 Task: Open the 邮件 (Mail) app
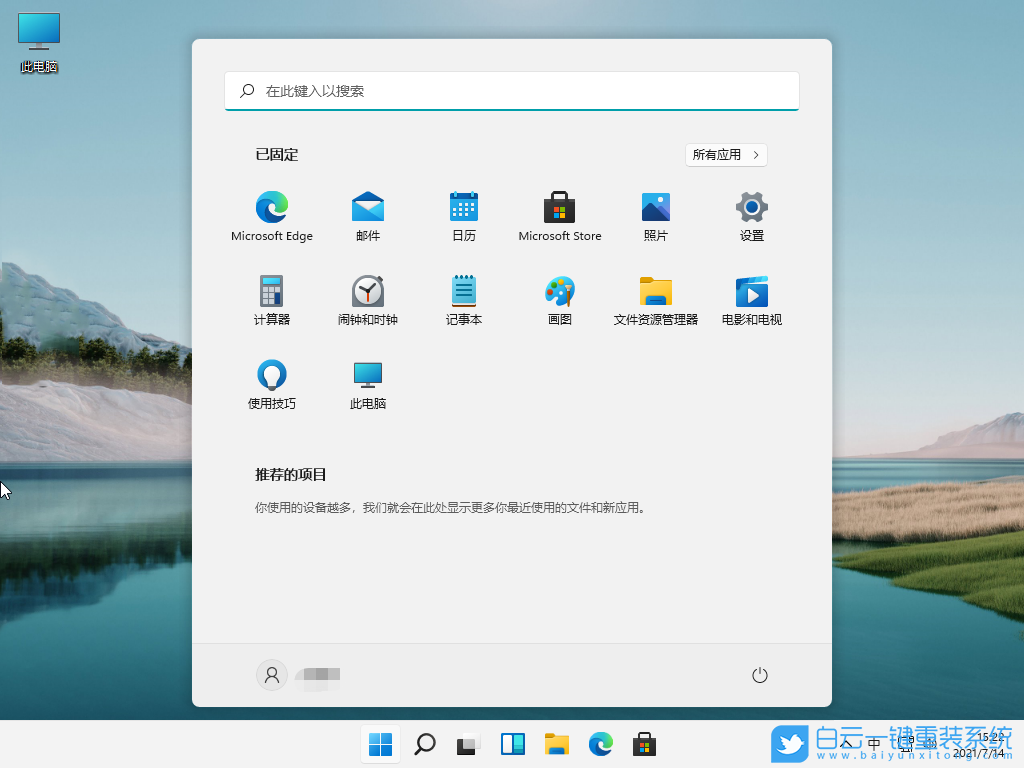pyautogui.click(x=367, y=207)
